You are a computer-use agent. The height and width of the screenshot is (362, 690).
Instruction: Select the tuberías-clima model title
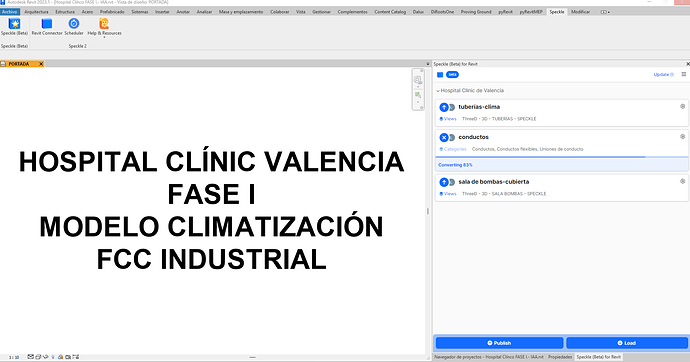479,107
